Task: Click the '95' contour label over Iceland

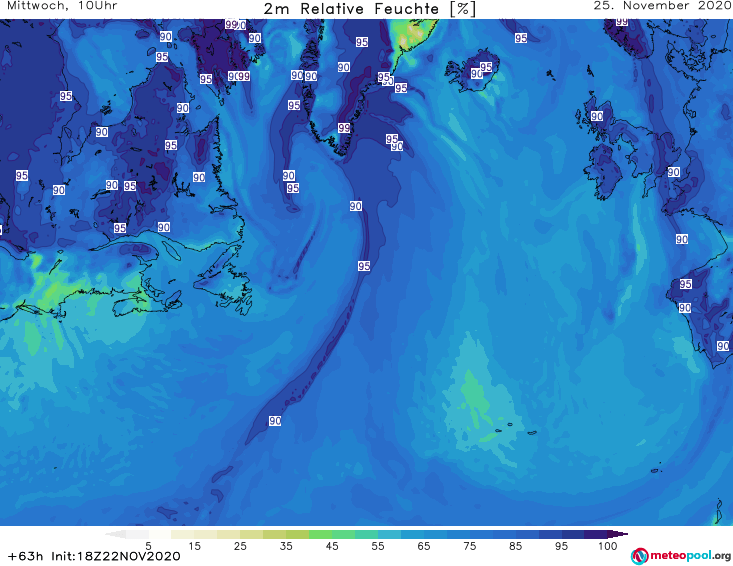Action: (x=486, y=67)
